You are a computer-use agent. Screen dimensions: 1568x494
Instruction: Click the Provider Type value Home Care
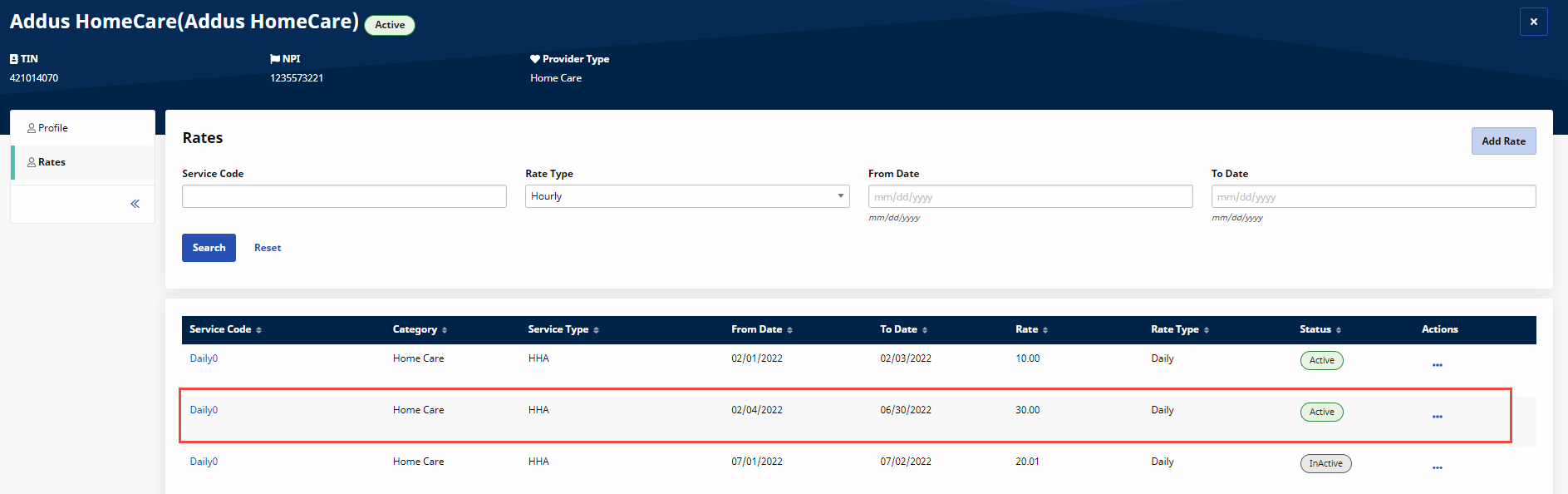[556, 78]
